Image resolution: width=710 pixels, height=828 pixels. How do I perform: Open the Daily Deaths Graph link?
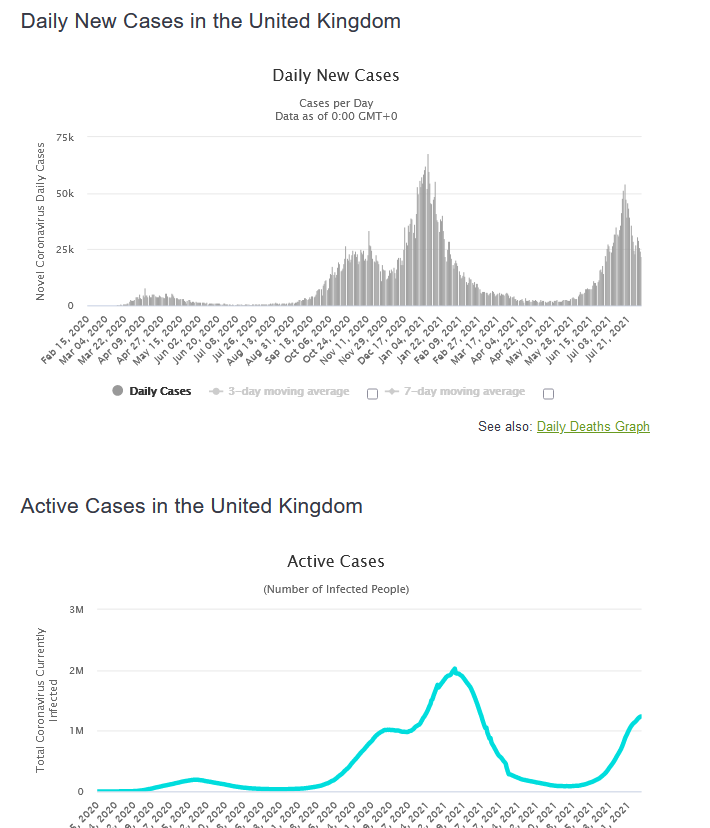coord(593,427)
